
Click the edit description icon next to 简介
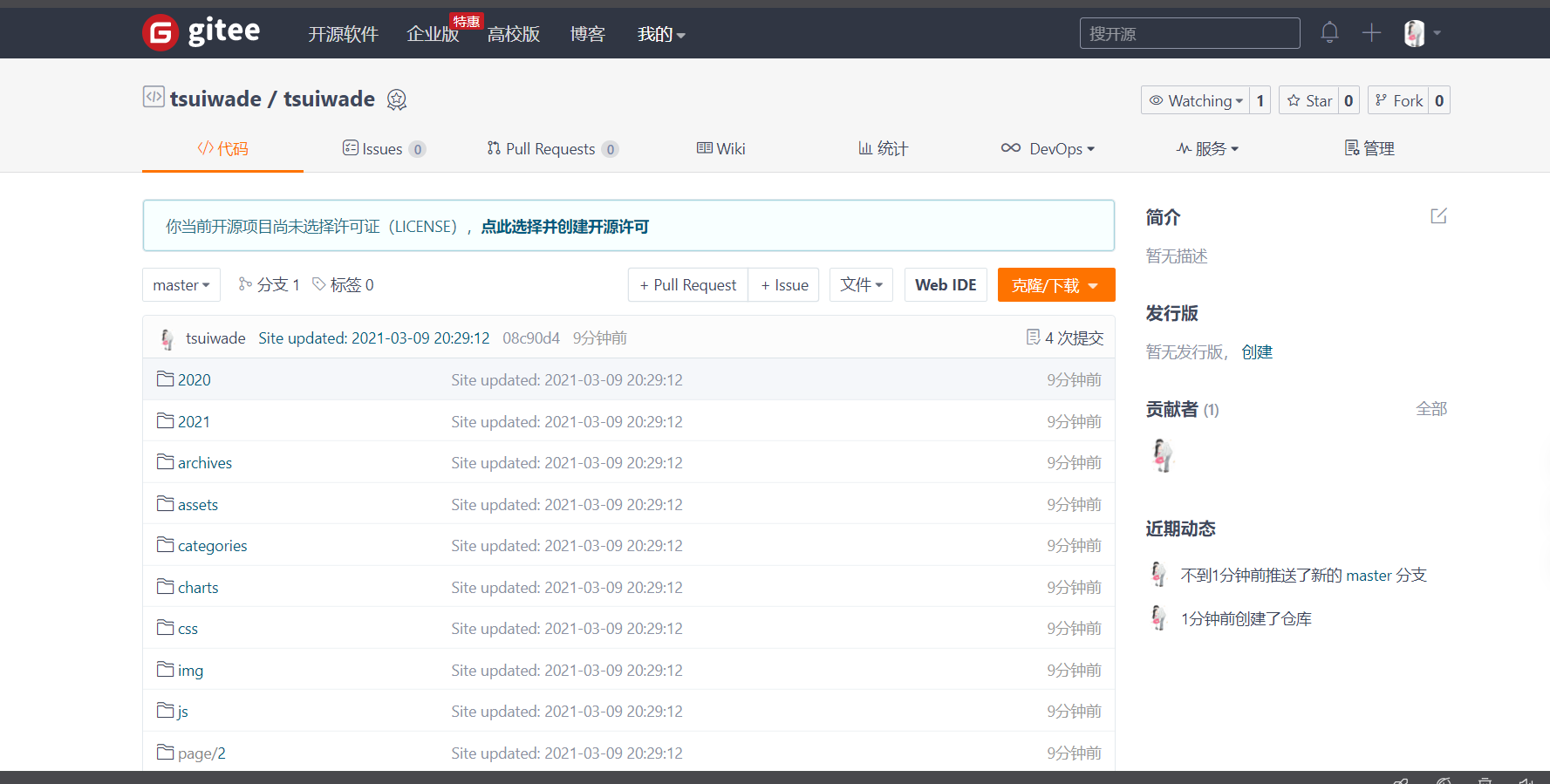(1438, 215)
